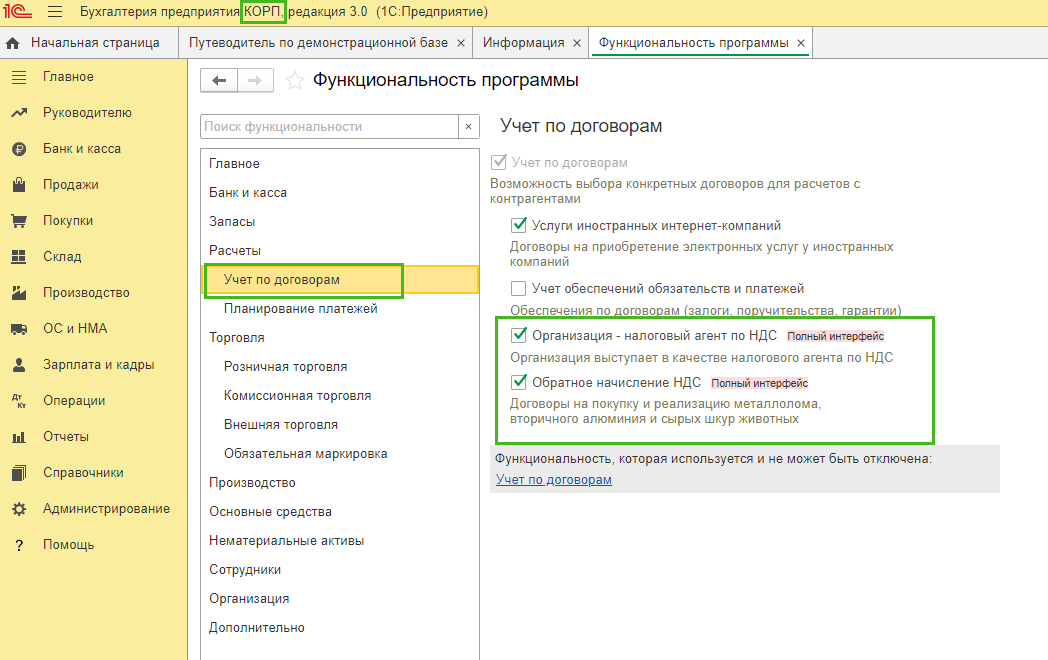Click into Поиск функциональности field
The height and width of the screenshot is (660, 1048).
pos(329,126)
